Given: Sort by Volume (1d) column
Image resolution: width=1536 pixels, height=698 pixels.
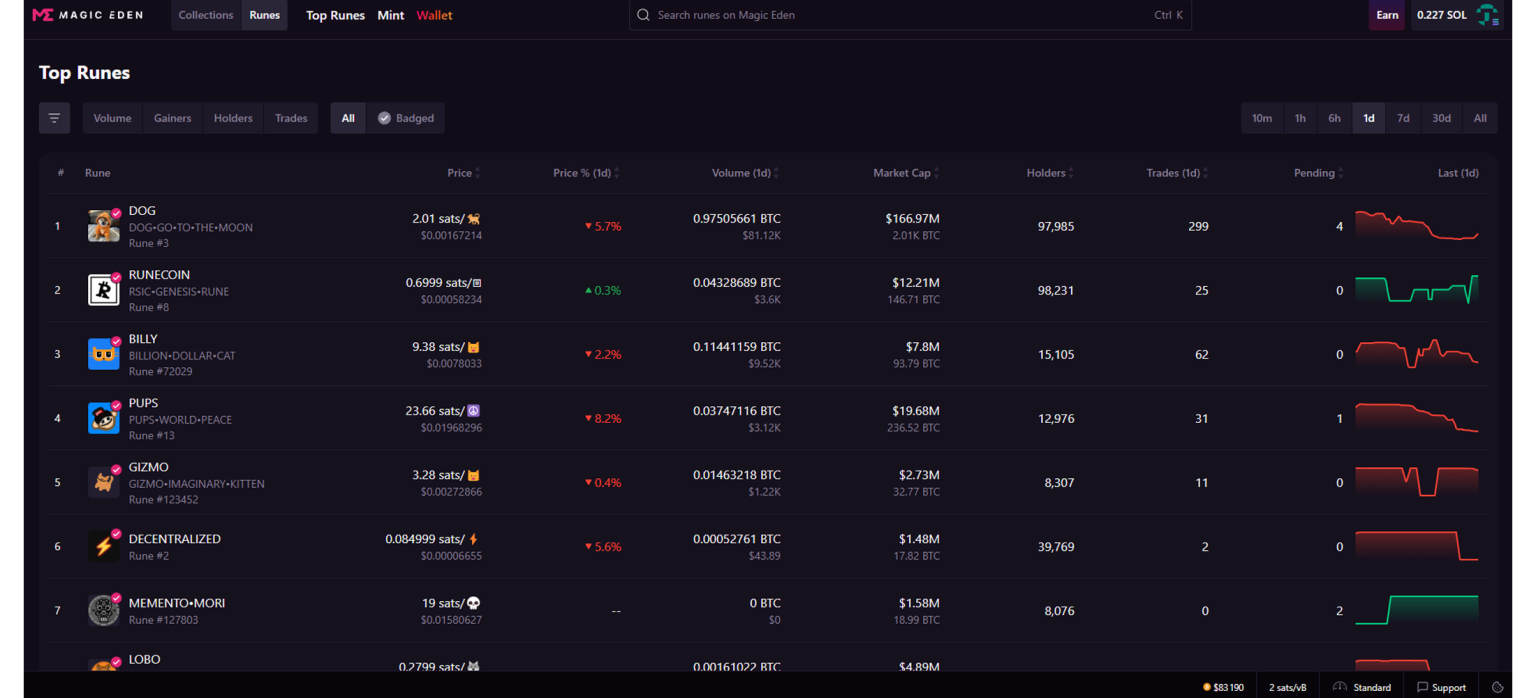Looking at the screenshot, I should tap(745, 173).
